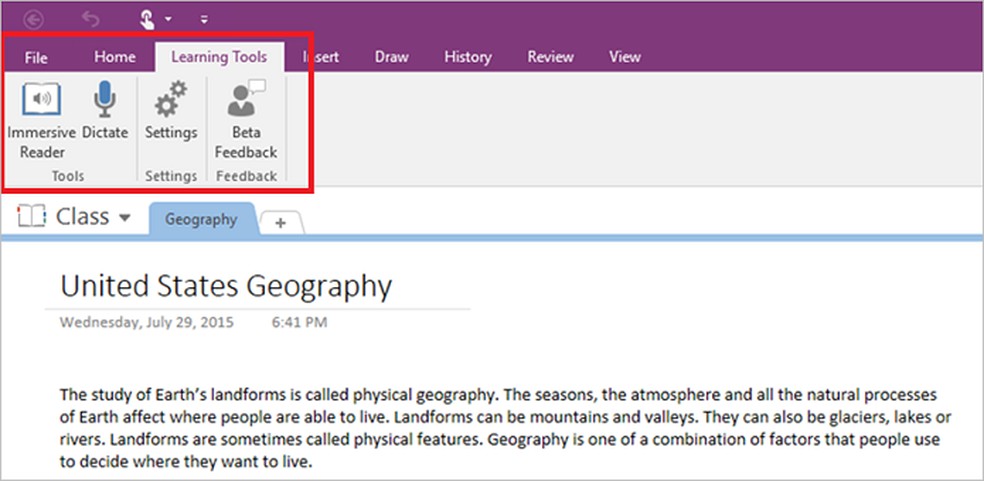
Task: Click the Beta Feedback icon
Action: [x=245, y=101]
